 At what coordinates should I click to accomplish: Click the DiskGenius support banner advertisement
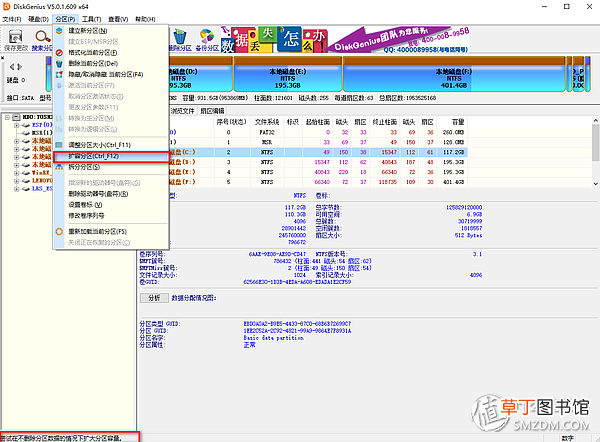345,39
